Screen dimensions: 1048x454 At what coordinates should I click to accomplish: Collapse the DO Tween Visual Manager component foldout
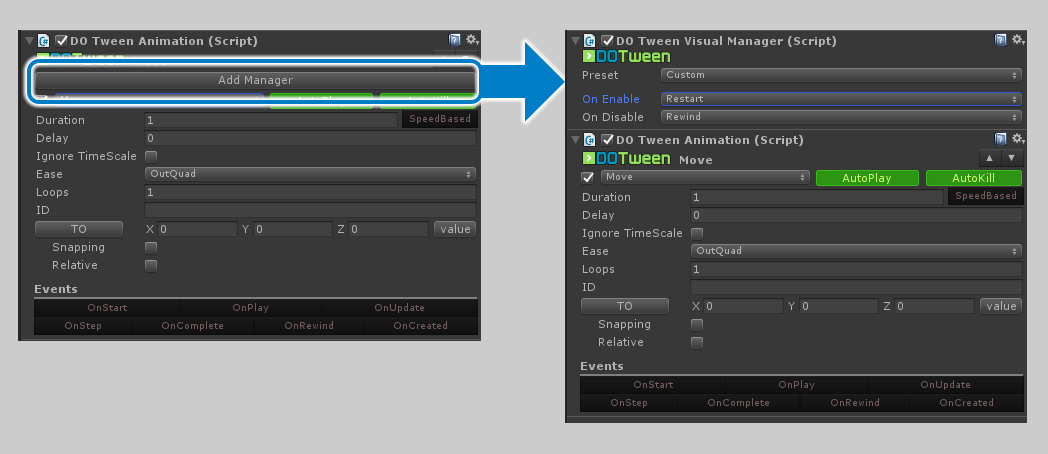tap(574, 41)
